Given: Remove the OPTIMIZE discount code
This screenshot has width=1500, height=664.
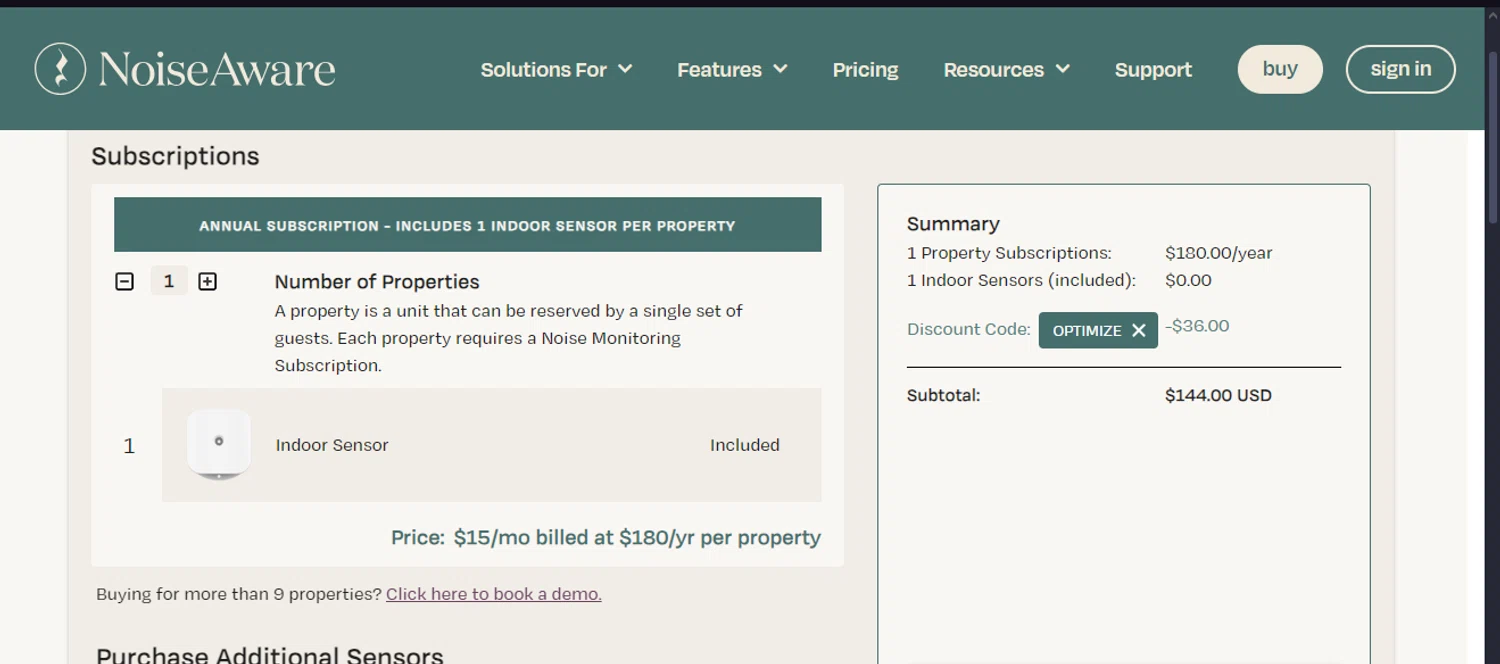Looking at the screenshot, I should click(x=1138, y=330).
